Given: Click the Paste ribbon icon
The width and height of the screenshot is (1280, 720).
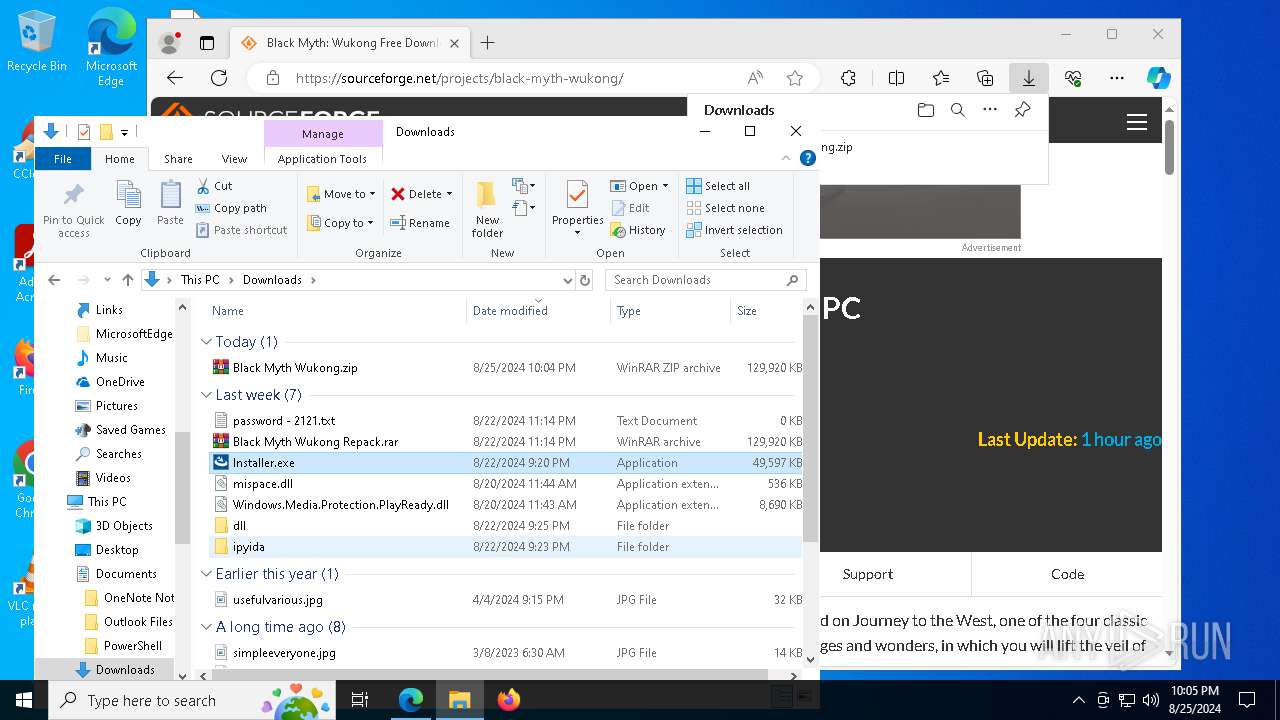Looking at the screenshot, I should 170,203.
